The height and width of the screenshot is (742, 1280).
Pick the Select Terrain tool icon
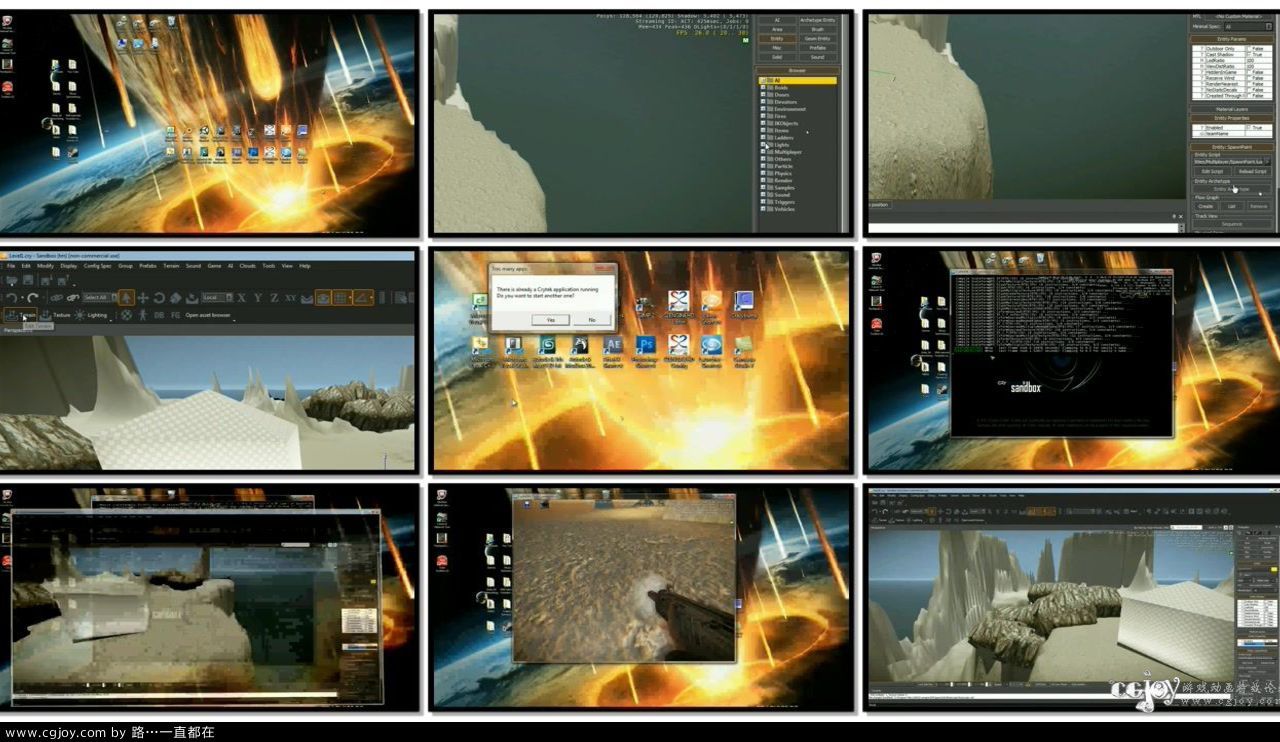point(192,298)
